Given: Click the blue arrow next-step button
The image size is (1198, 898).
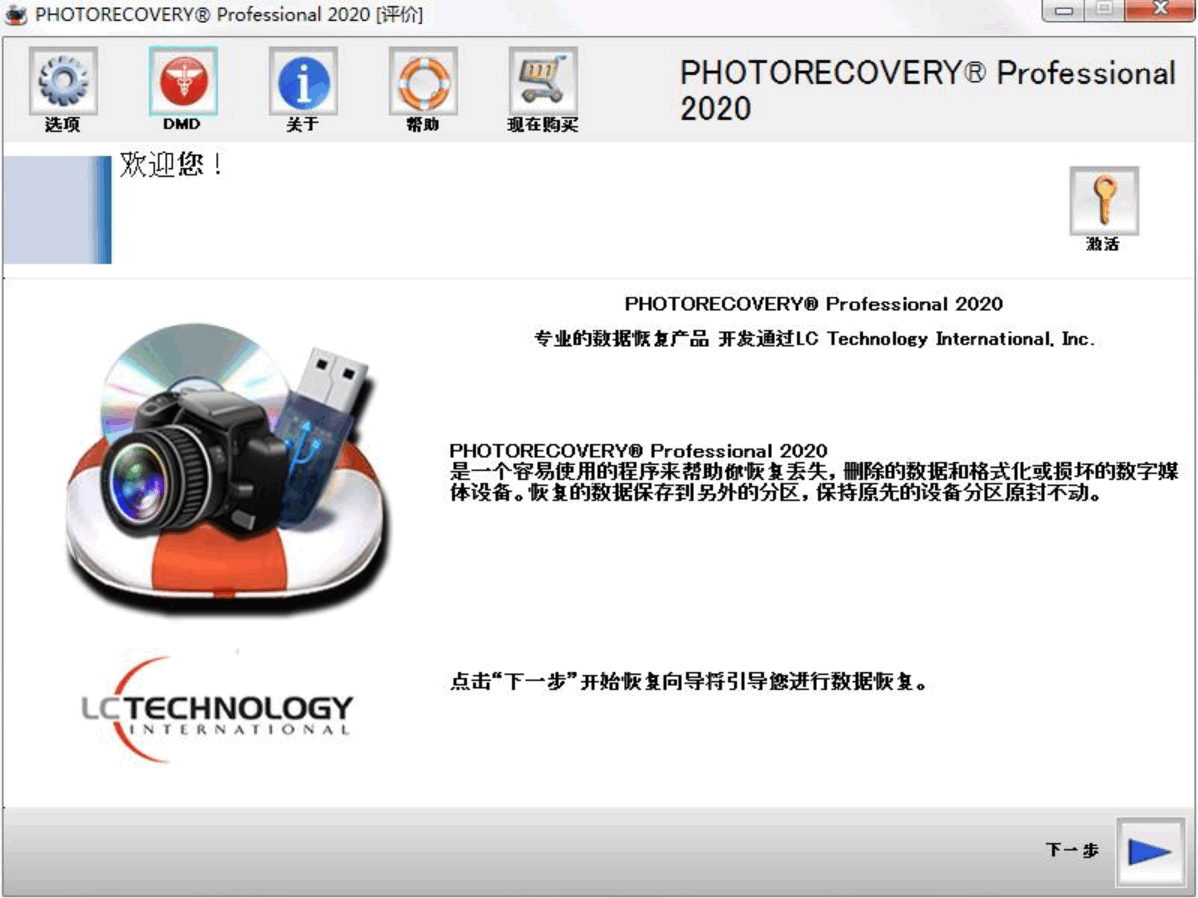Looking at the screenshot, I should [x=1150, y=851].
